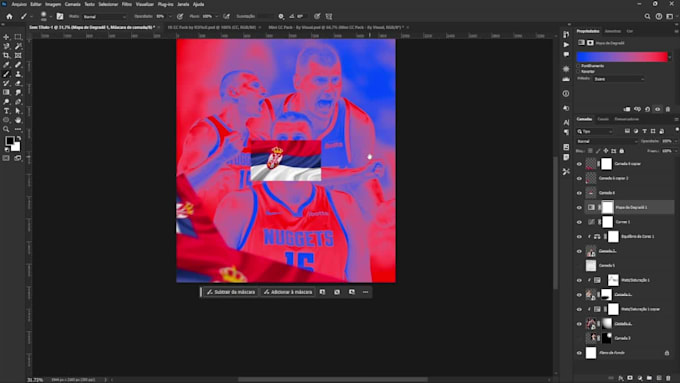
Task: Select the Brush tool in toolbox
Action: (7, 74)
